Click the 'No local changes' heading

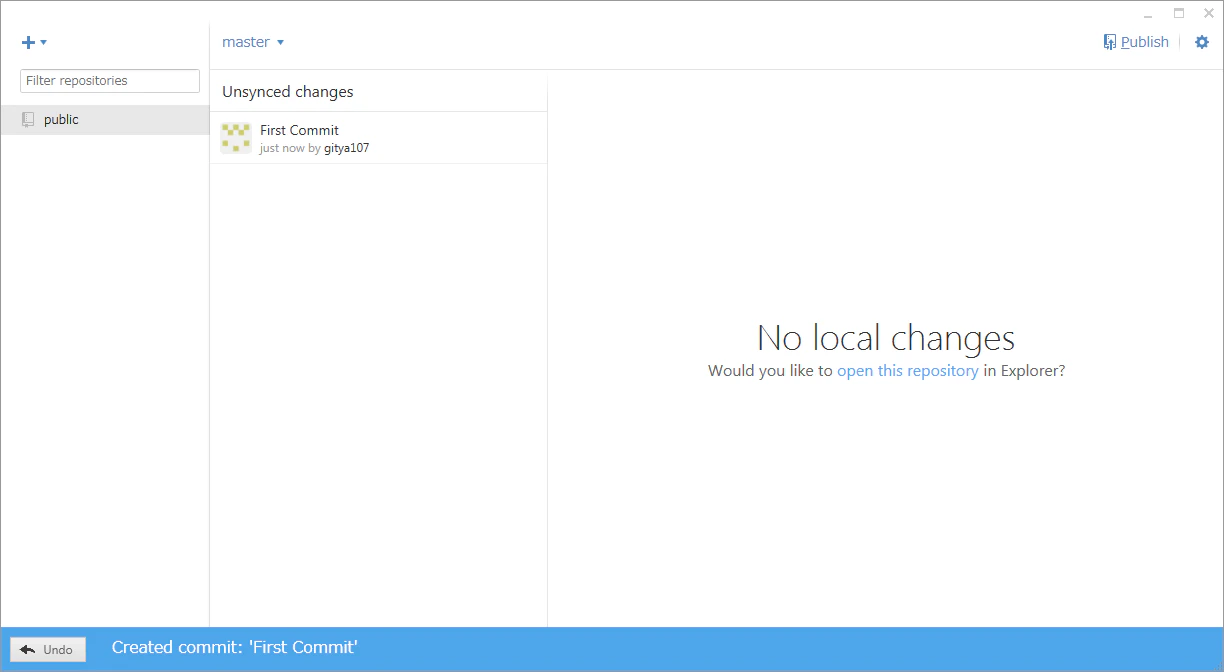tap(886, 338)
